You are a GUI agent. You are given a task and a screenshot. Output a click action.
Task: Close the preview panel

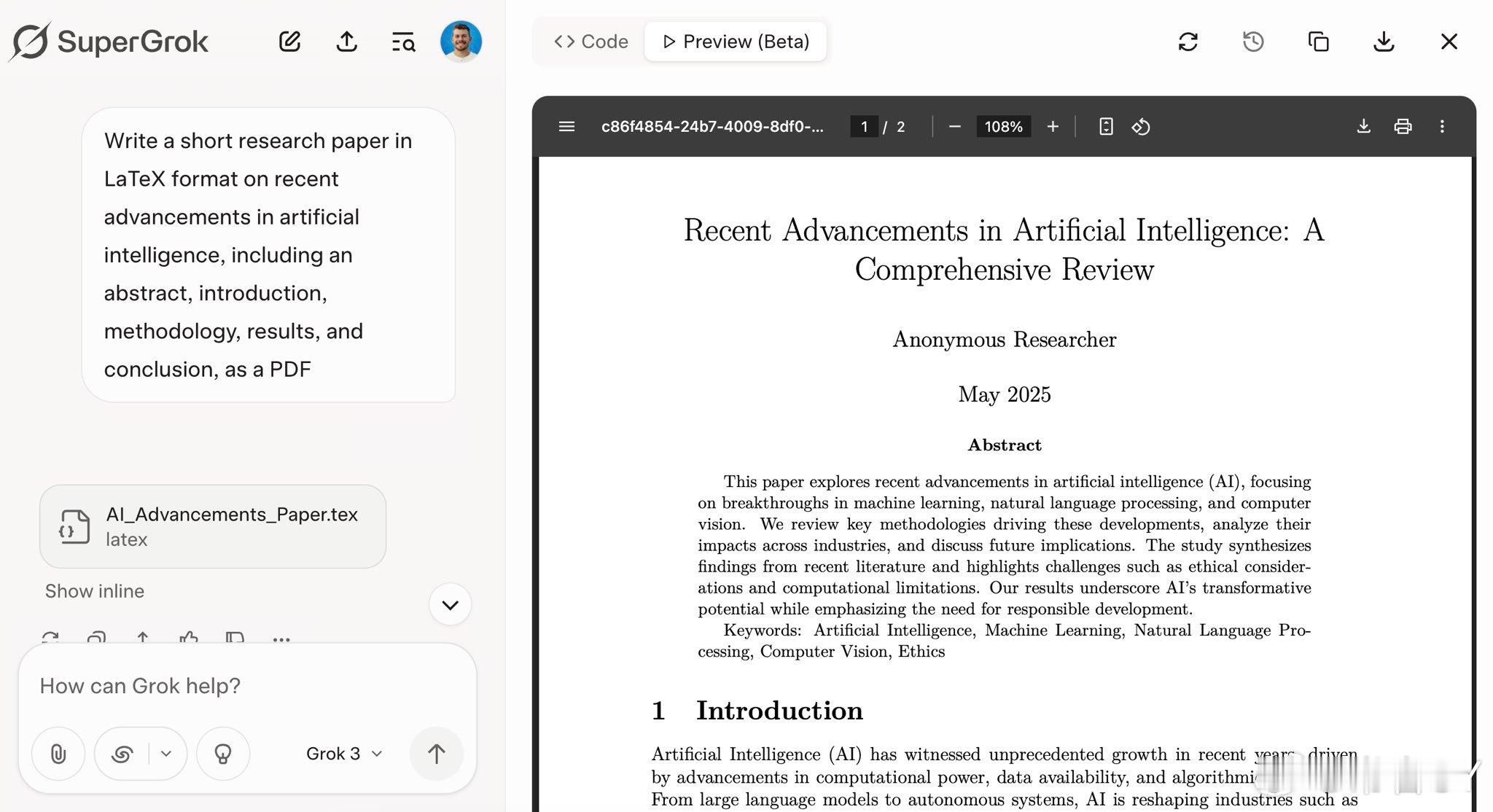point(1449,42)
